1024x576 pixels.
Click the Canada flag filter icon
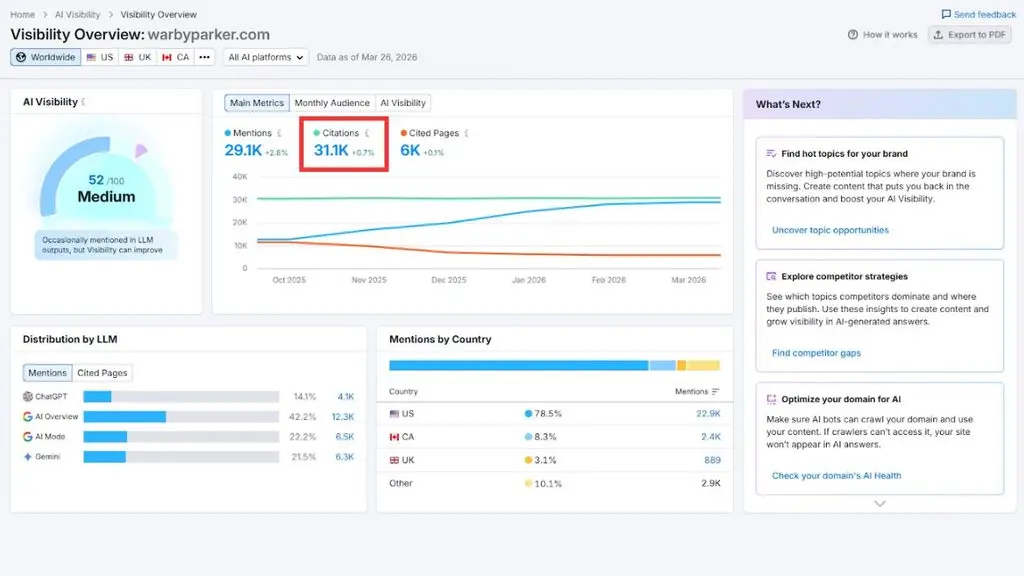(167, 57)
